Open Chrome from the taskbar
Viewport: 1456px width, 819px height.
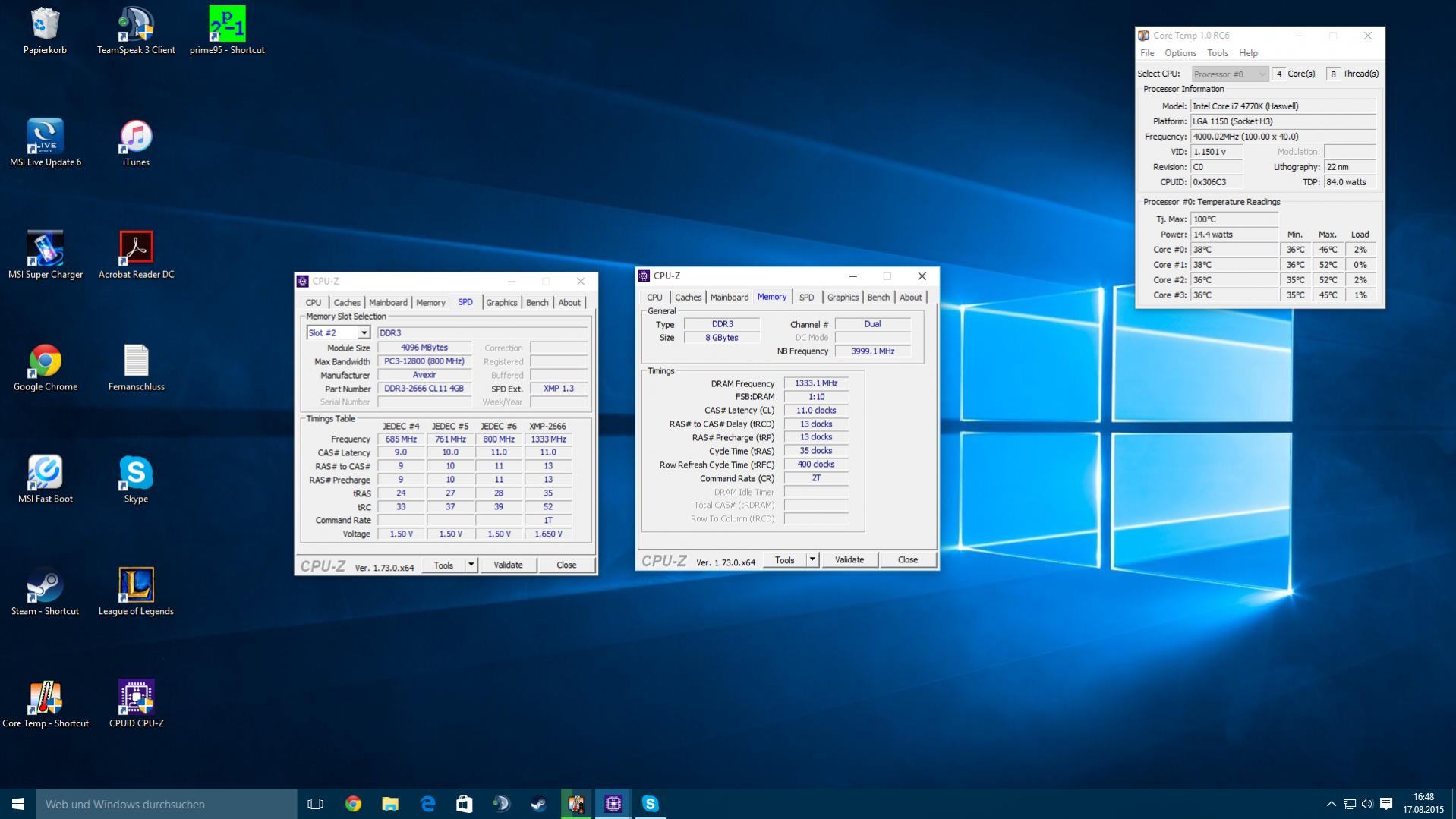(353, 804)
